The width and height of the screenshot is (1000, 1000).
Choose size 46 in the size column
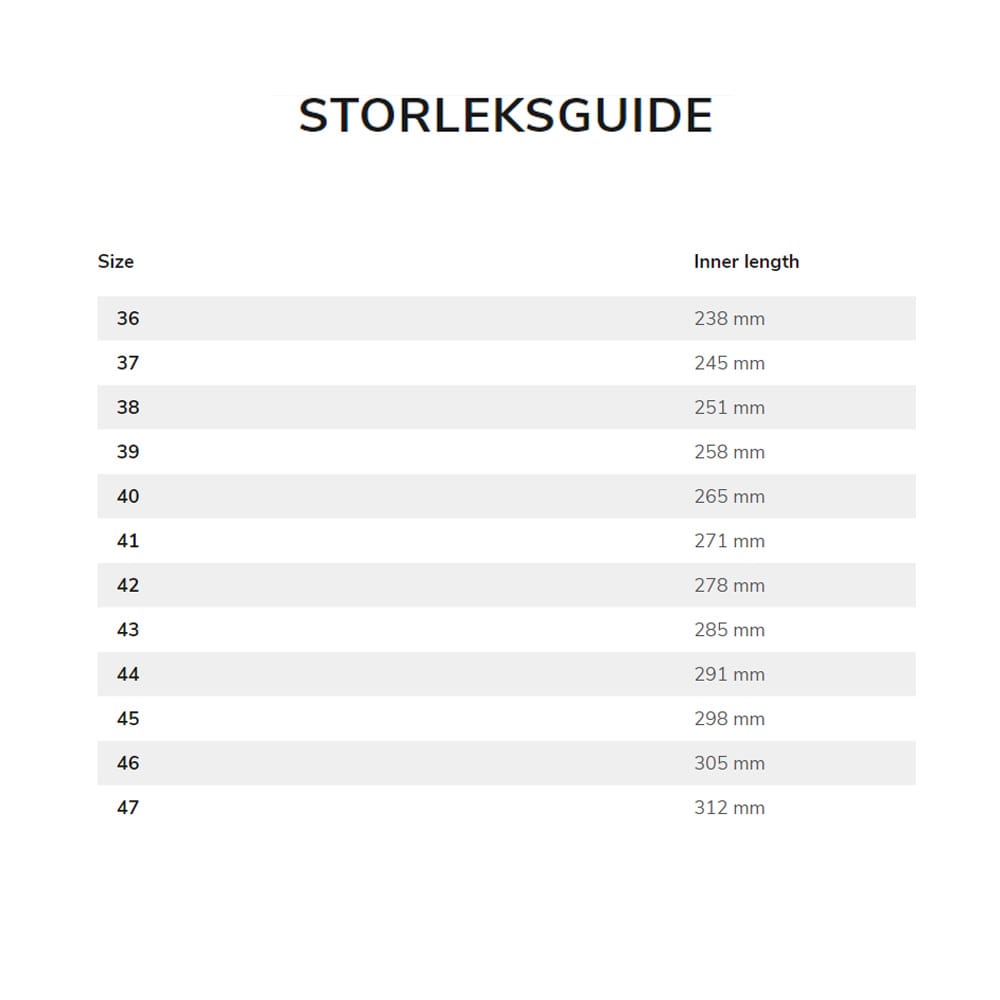click(128, 764)
